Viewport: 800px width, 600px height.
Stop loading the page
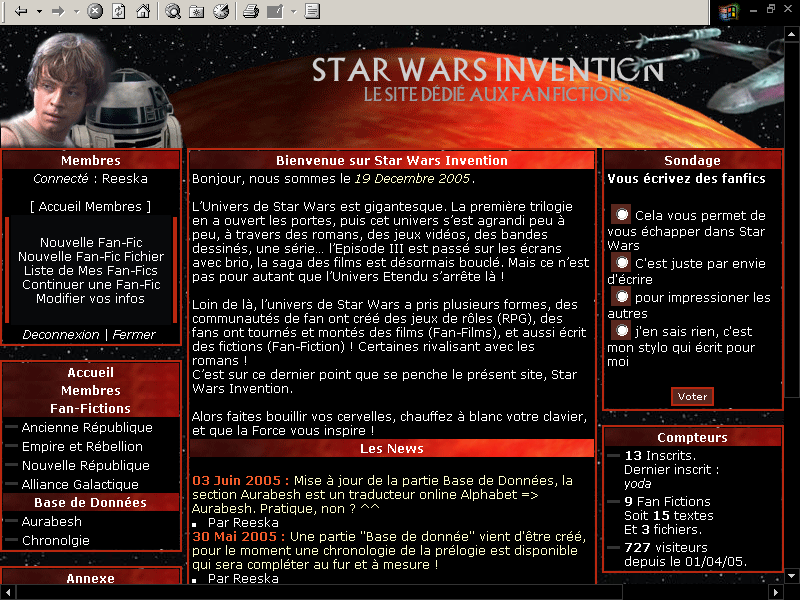pyautogui.click(x=95, y=11)
